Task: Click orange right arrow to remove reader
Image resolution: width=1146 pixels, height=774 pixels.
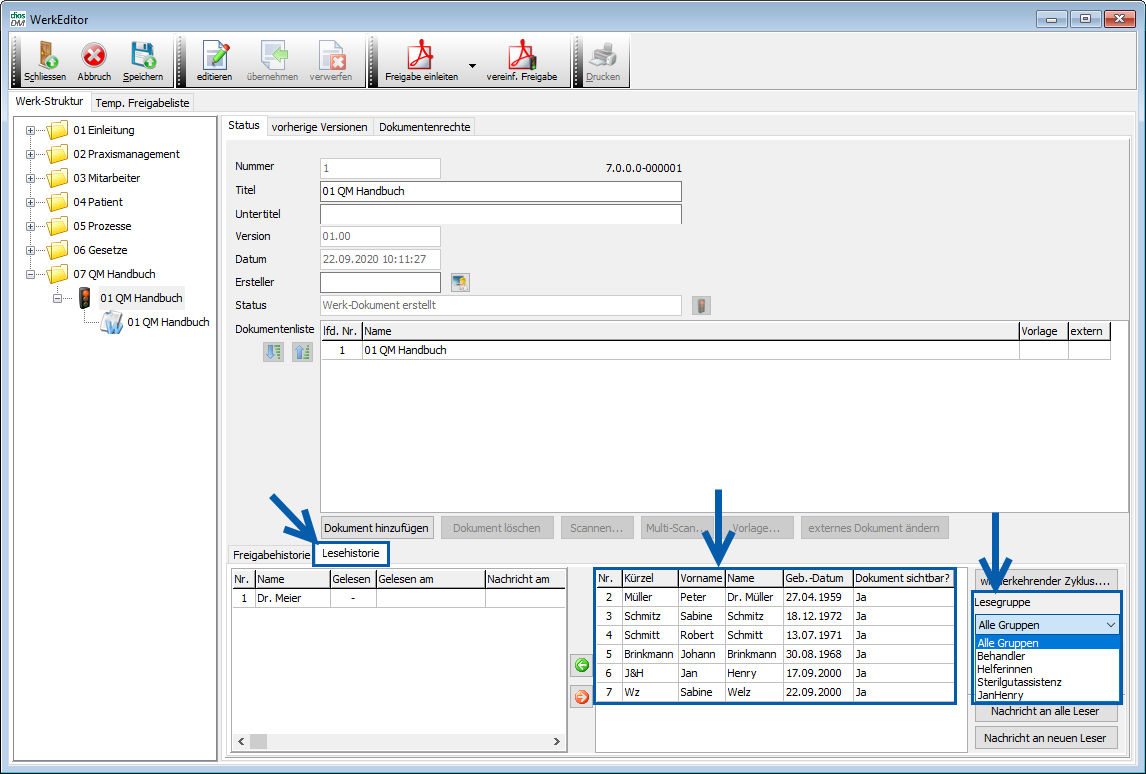Action: (581, 697)
